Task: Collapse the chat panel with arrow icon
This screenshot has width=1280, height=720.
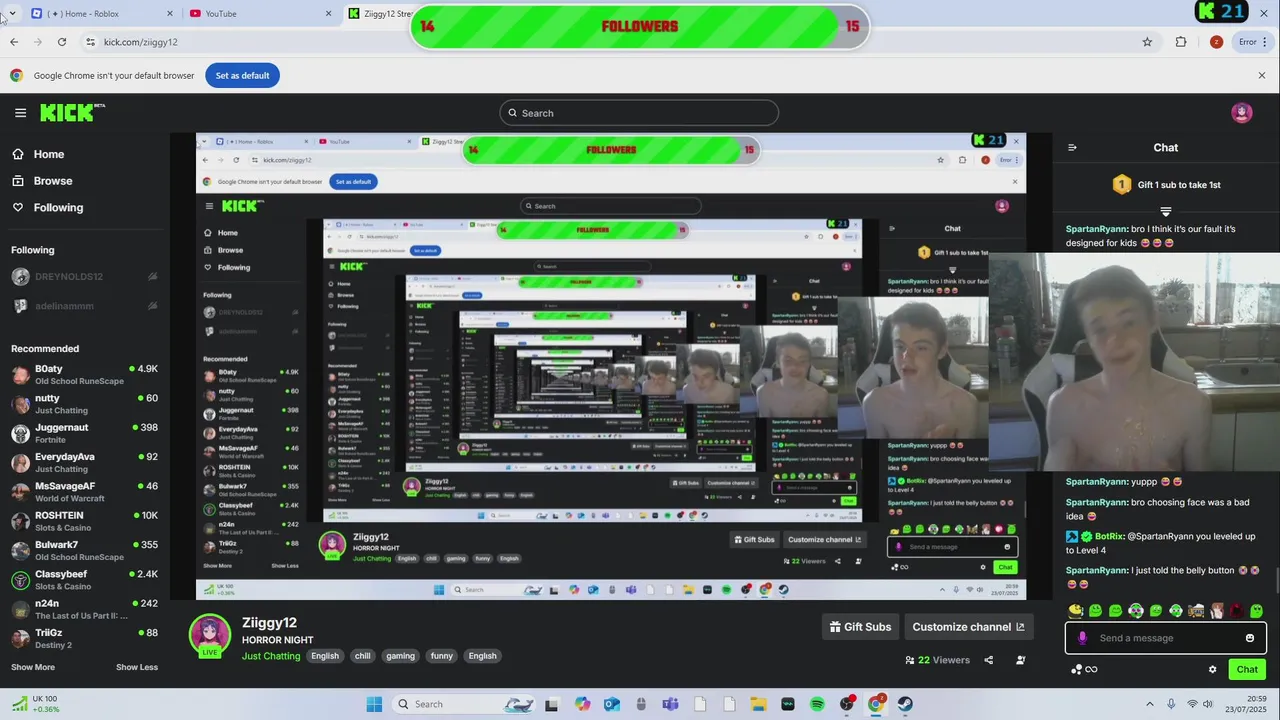Action: [x=1072, y=148]
